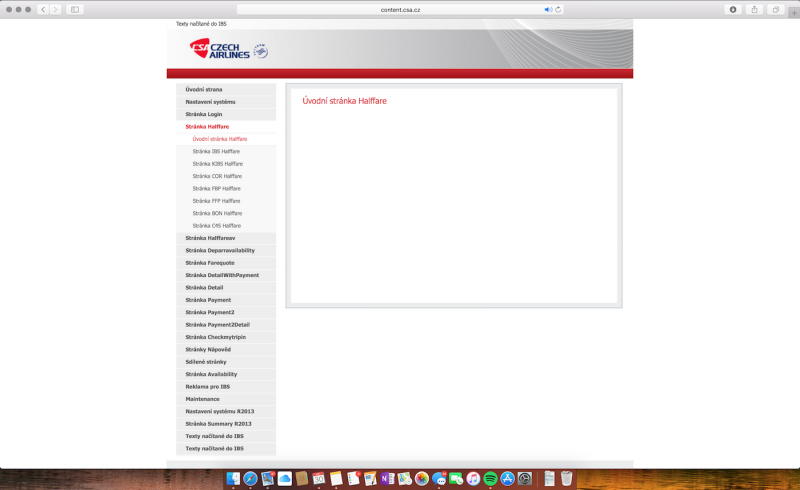Open Notes from the Dock

[x=336, y=478]
